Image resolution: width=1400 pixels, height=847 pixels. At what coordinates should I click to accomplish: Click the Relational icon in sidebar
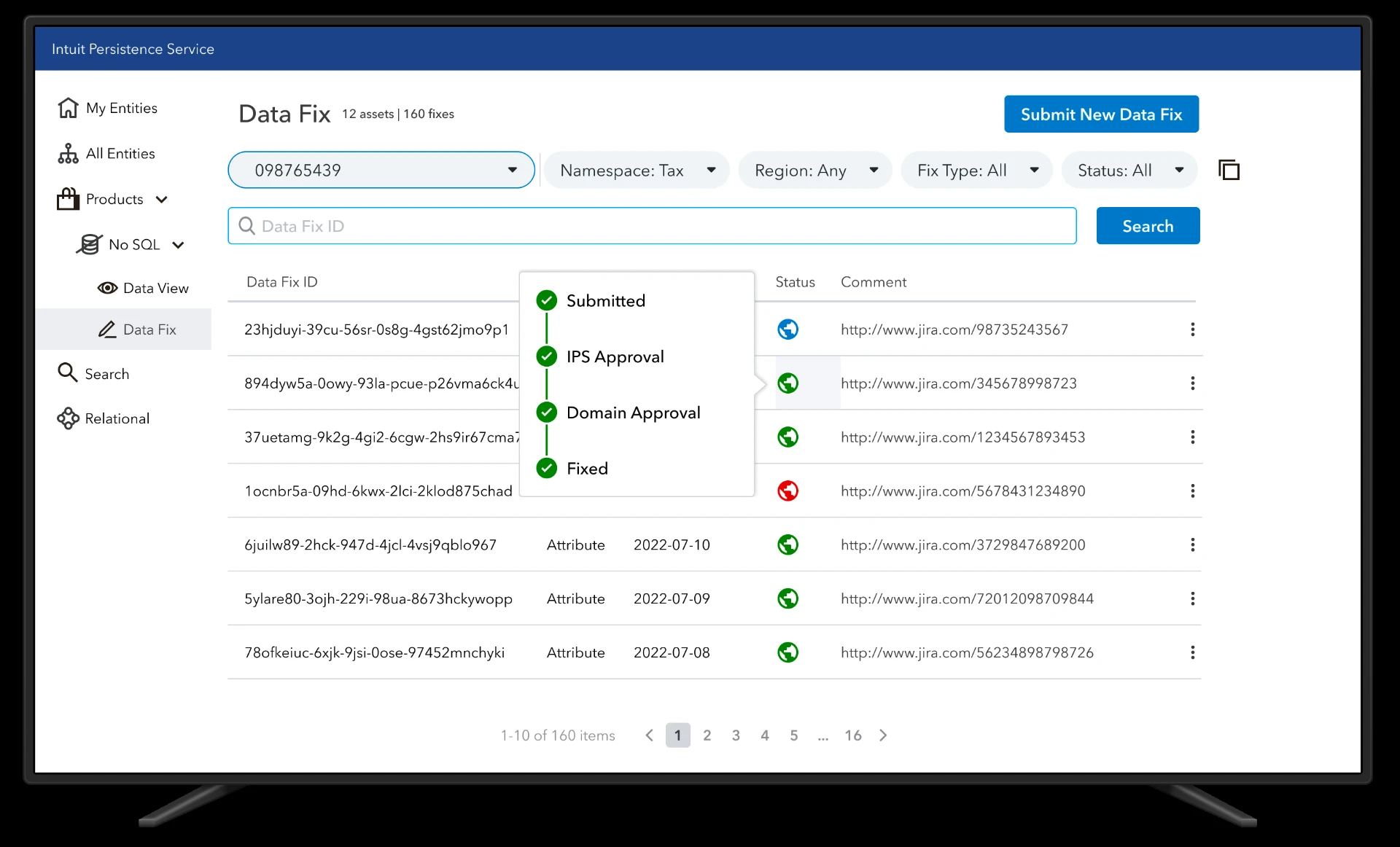pos(68,418)
